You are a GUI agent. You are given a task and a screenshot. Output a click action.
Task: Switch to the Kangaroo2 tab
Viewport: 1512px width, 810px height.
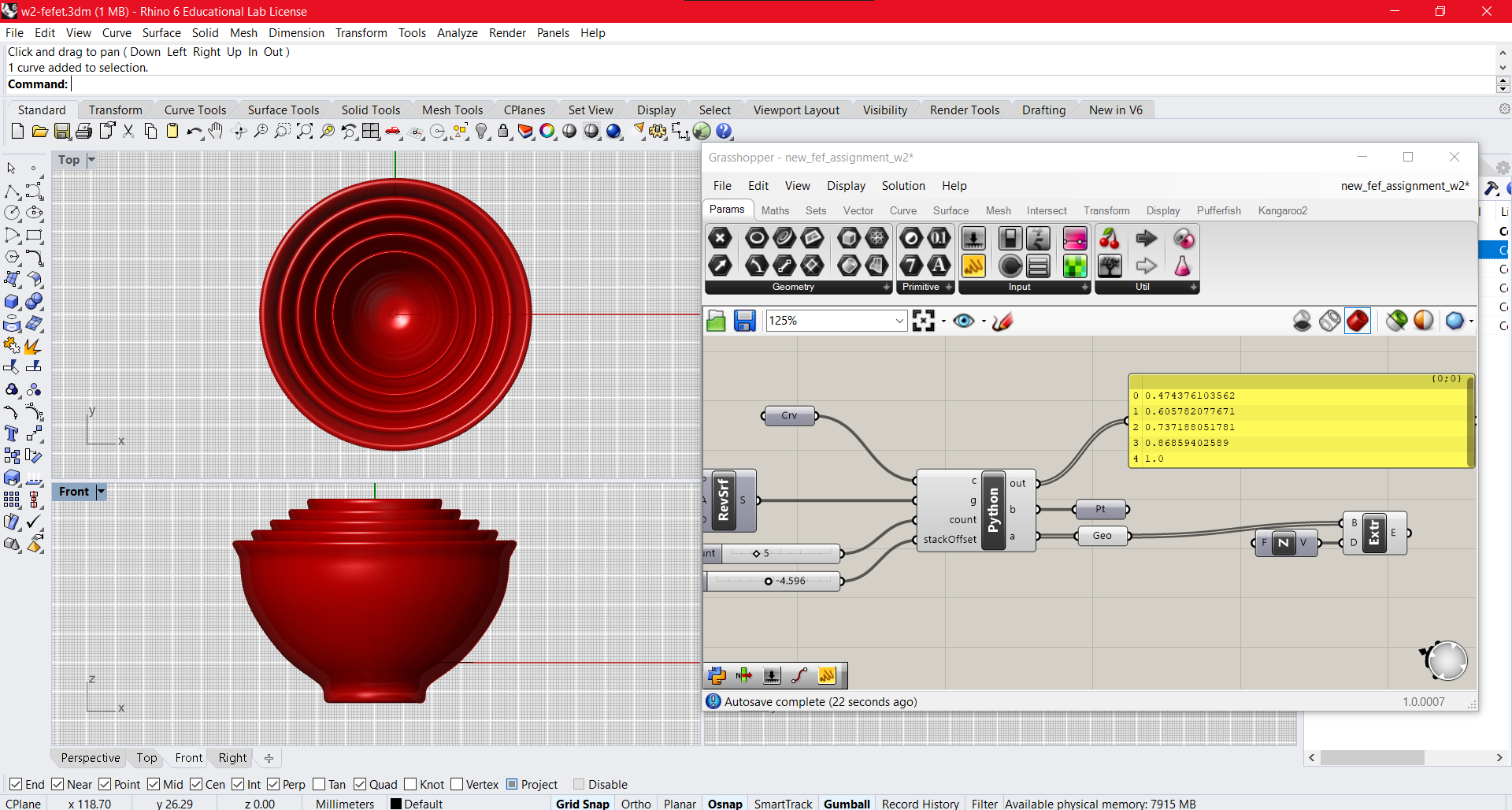[1282, 210]
